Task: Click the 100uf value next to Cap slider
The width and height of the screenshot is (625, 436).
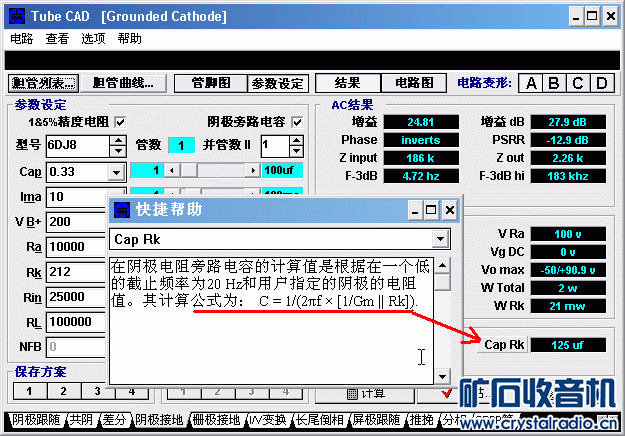Action: 282,171
